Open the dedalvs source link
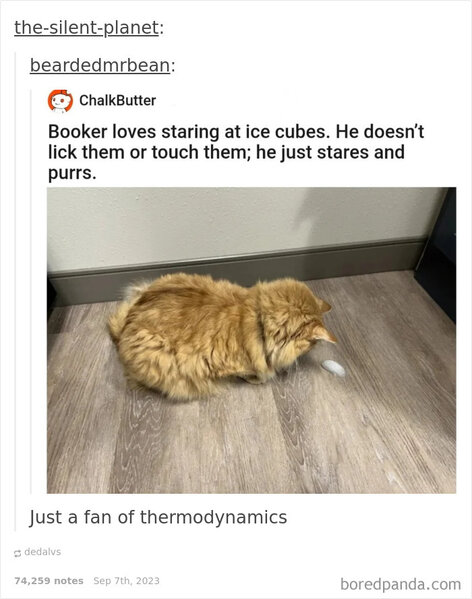This screenshot has width=472, height=599. (x=42, y=552)
